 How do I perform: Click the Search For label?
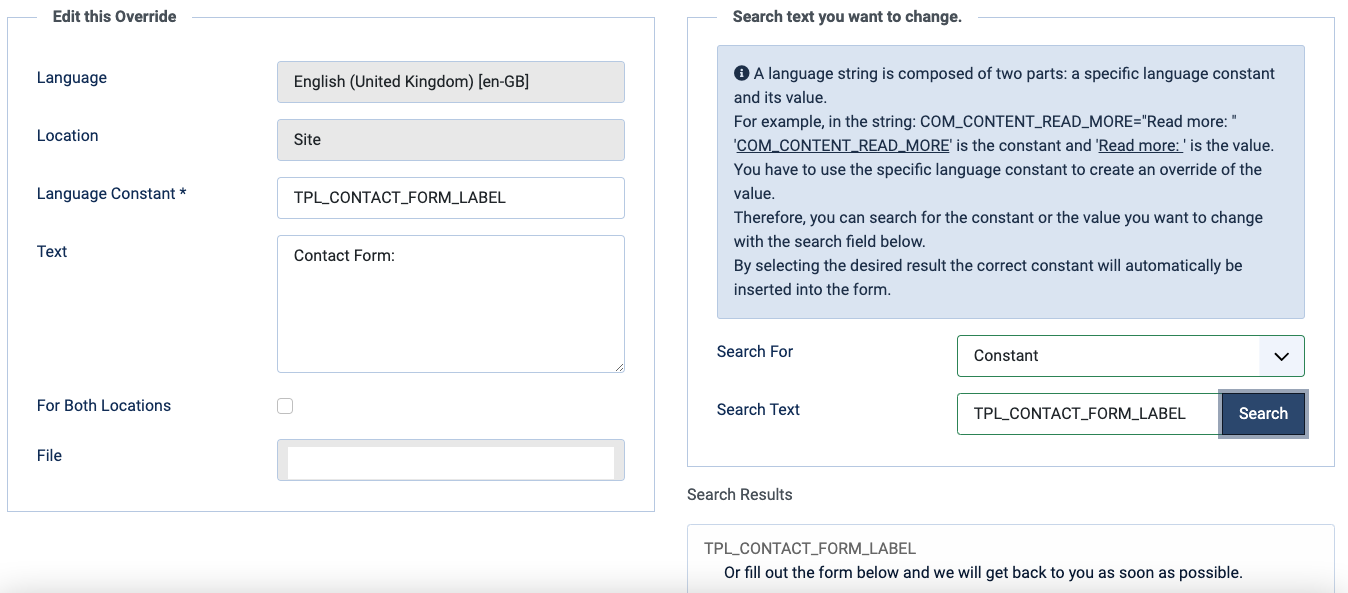tap(755, 352)
